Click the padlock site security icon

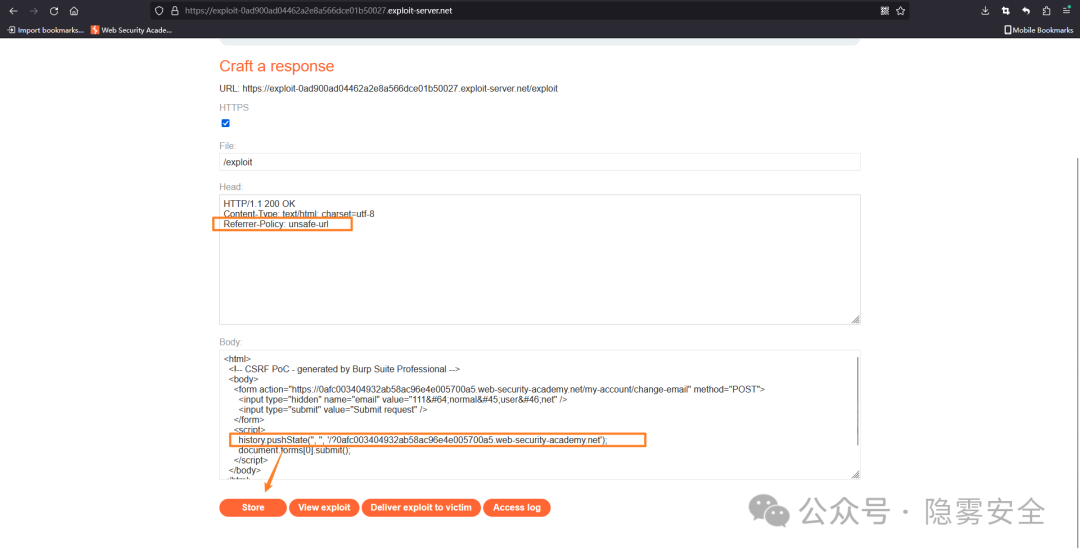click(x=174, y=11)
